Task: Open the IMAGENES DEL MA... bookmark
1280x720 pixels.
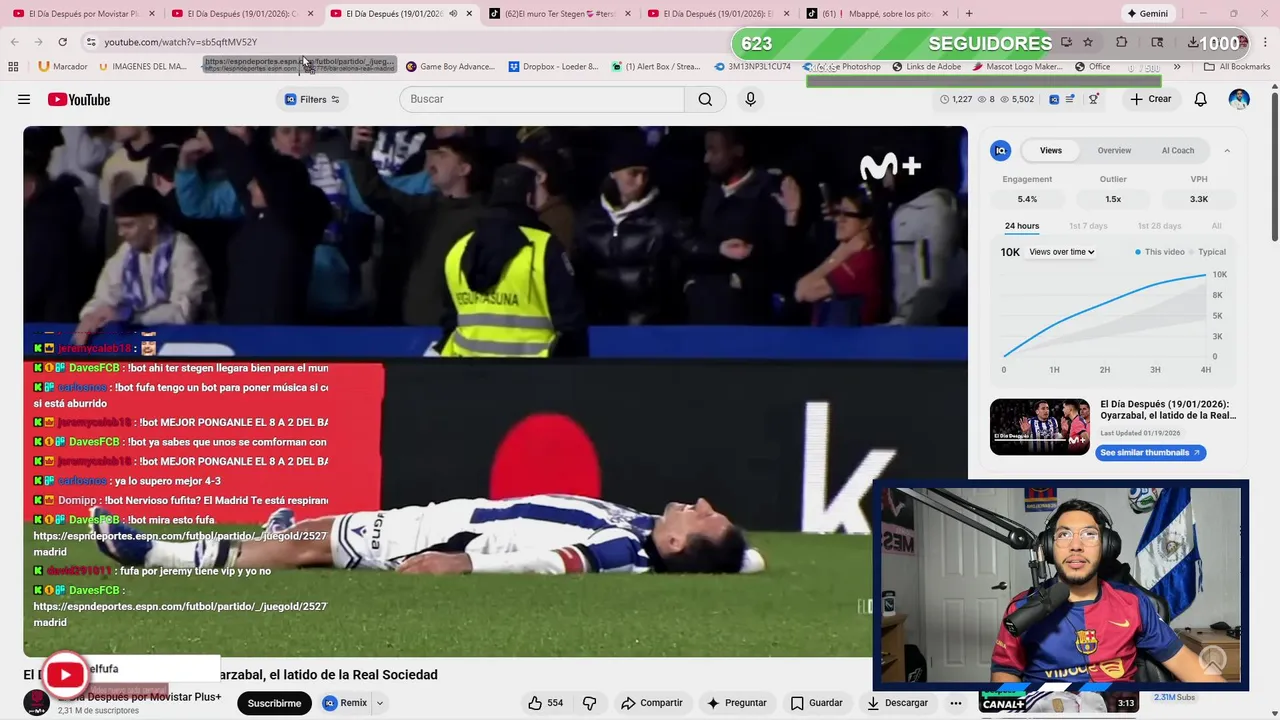Action: click(143, 67)
